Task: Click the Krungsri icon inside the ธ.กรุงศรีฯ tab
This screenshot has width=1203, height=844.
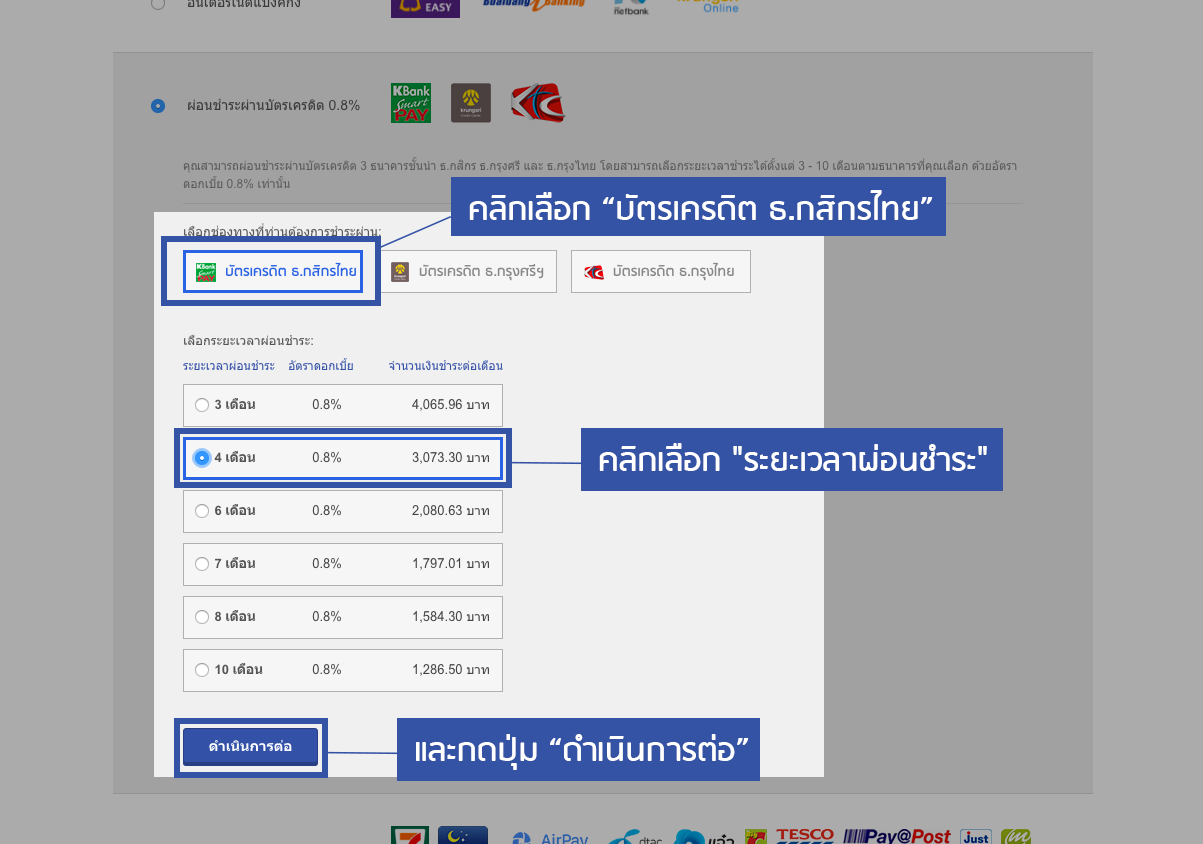Action: click(400, 272)
